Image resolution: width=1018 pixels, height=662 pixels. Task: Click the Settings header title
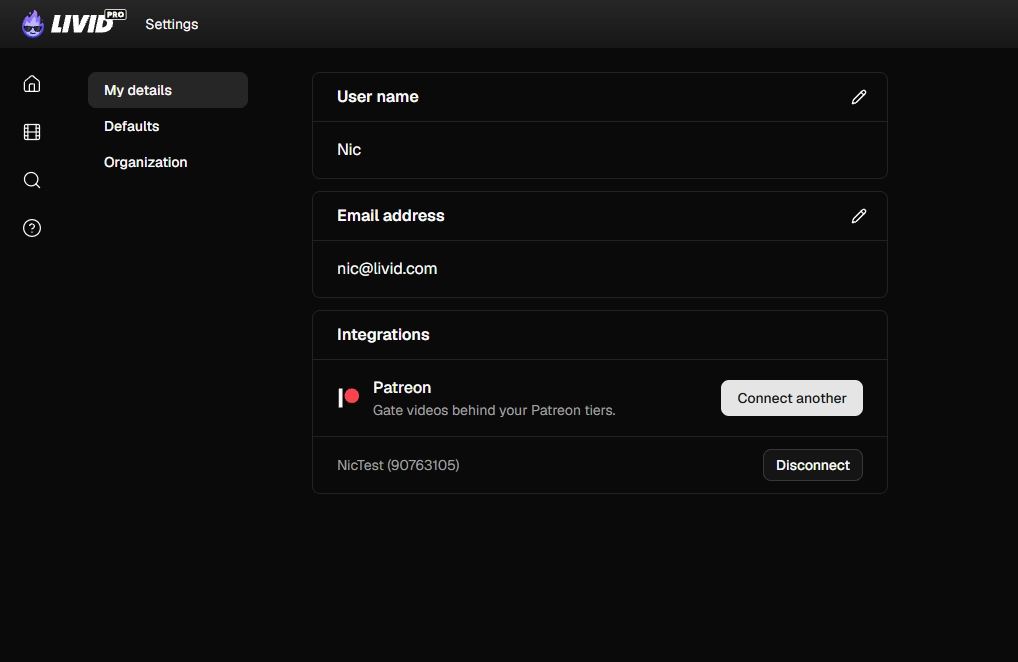pos(171,24)
